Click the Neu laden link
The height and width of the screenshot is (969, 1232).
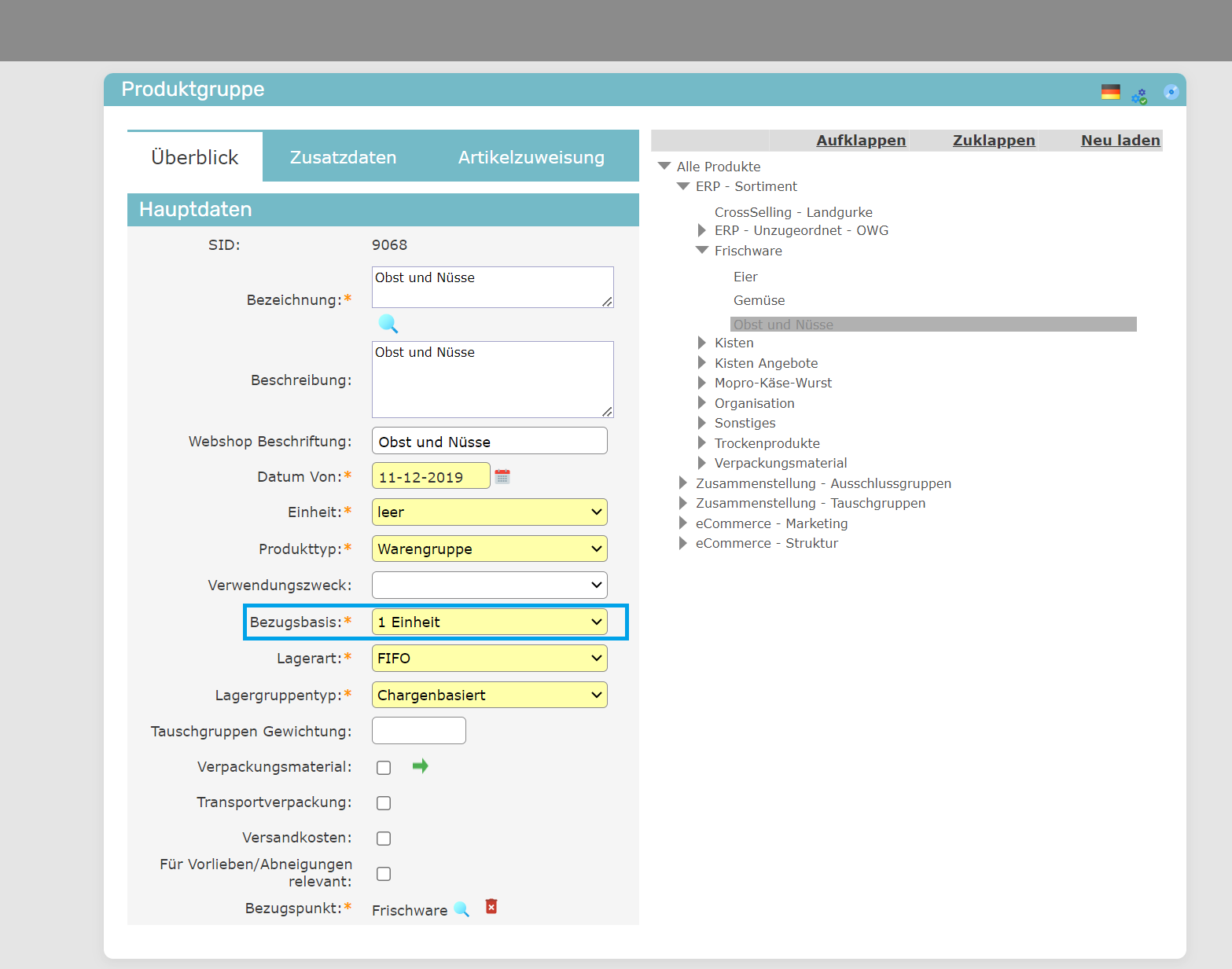[x=1120, y=141]
